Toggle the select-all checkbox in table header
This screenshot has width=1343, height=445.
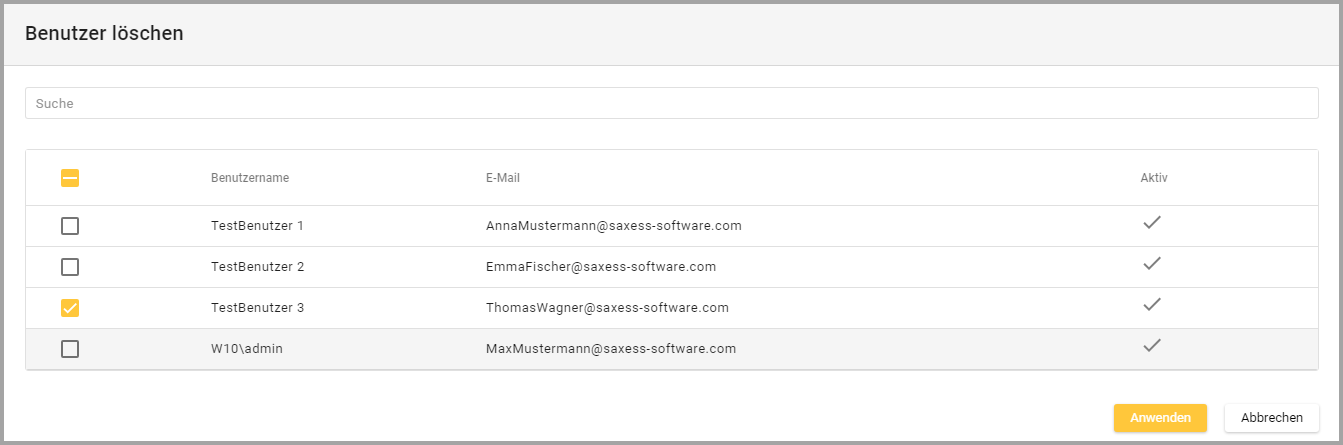(70, 178)
